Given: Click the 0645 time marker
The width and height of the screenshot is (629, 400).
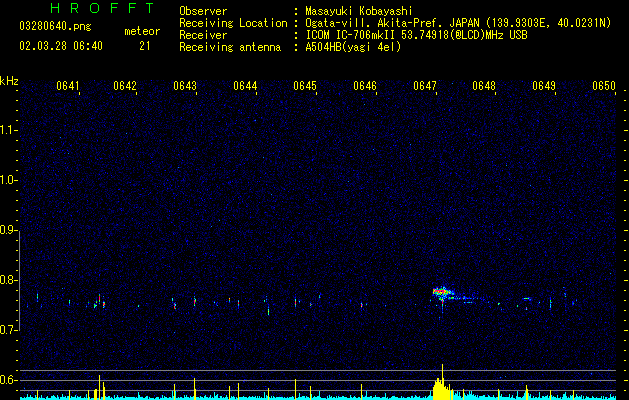Looking at the screenshot, I should [305, 86].
